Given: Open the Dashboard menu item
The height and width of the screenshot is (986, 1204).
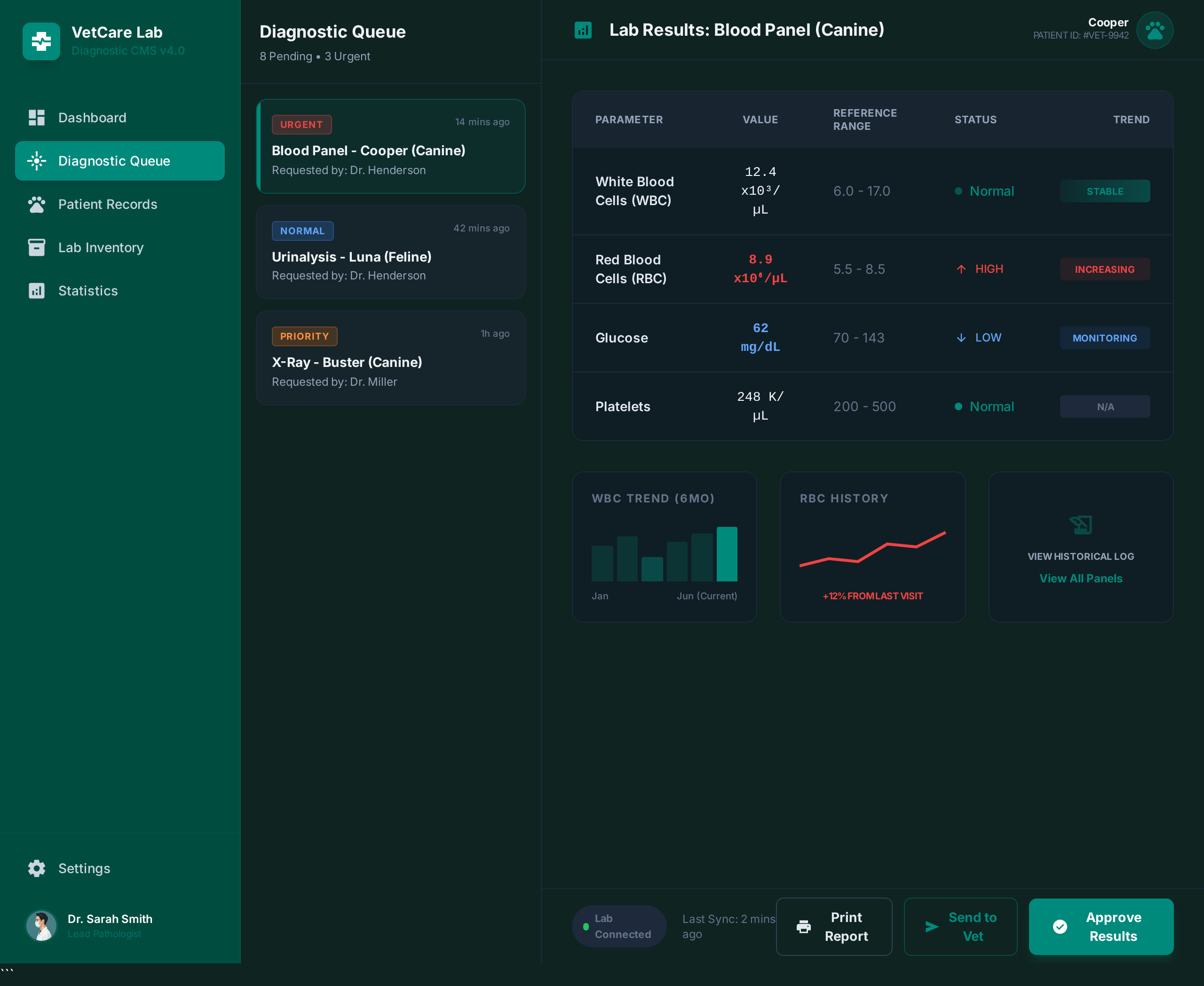Looking at the screenshot, I should click(x=92, y=118).
